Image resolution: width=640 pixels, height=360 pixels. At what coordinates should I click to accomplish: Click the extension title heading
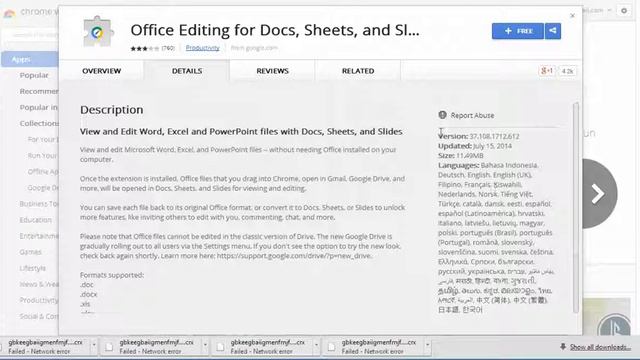click(275, 30)
